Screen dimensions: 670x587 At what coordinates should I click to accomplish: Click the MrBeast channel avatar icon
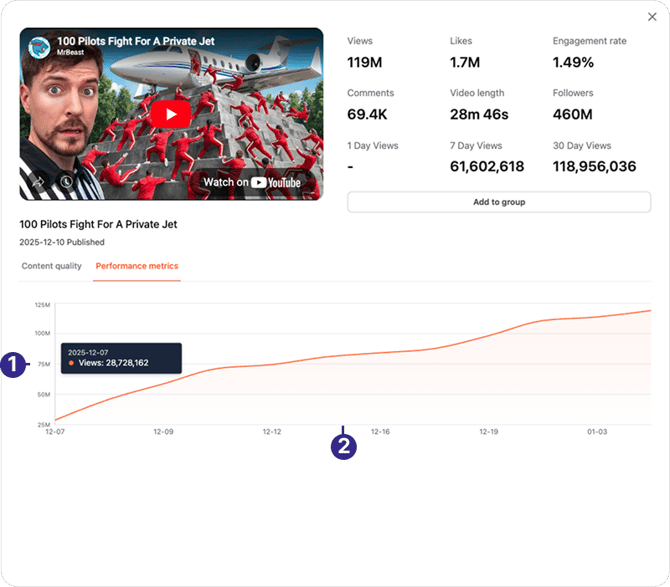coord(39,48)
